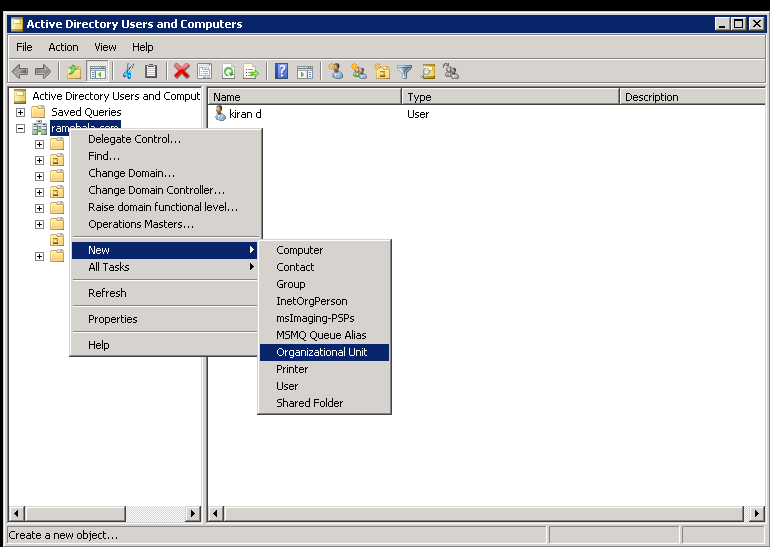Toggle the Show/Hide Action Pane toolbar icon
This screenshot has height=547, width=770.
tap(305, 72)
